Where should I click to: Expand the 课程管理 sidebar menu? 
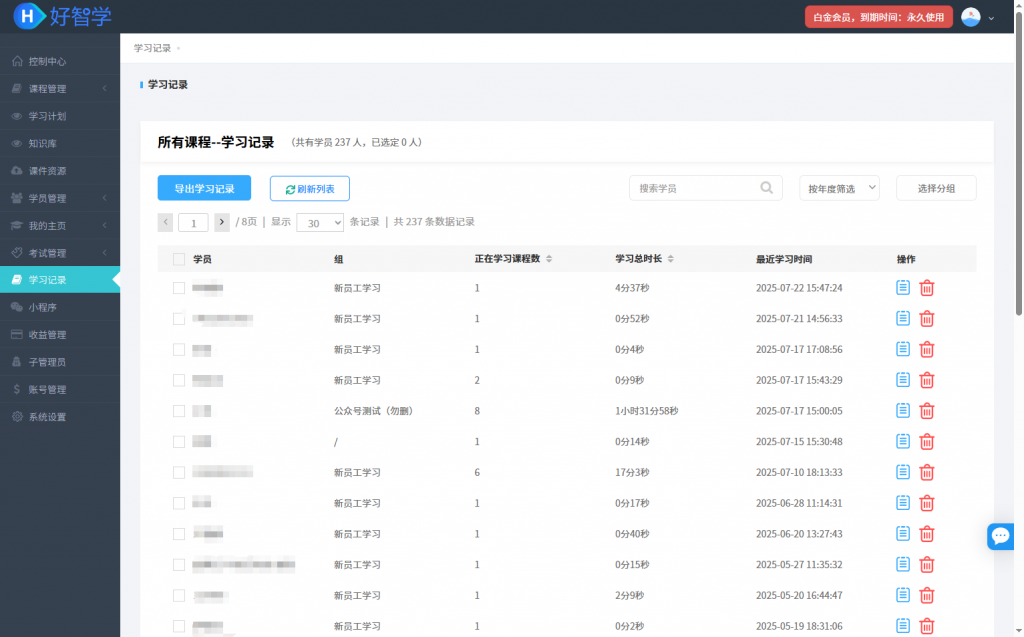point(60,89)
